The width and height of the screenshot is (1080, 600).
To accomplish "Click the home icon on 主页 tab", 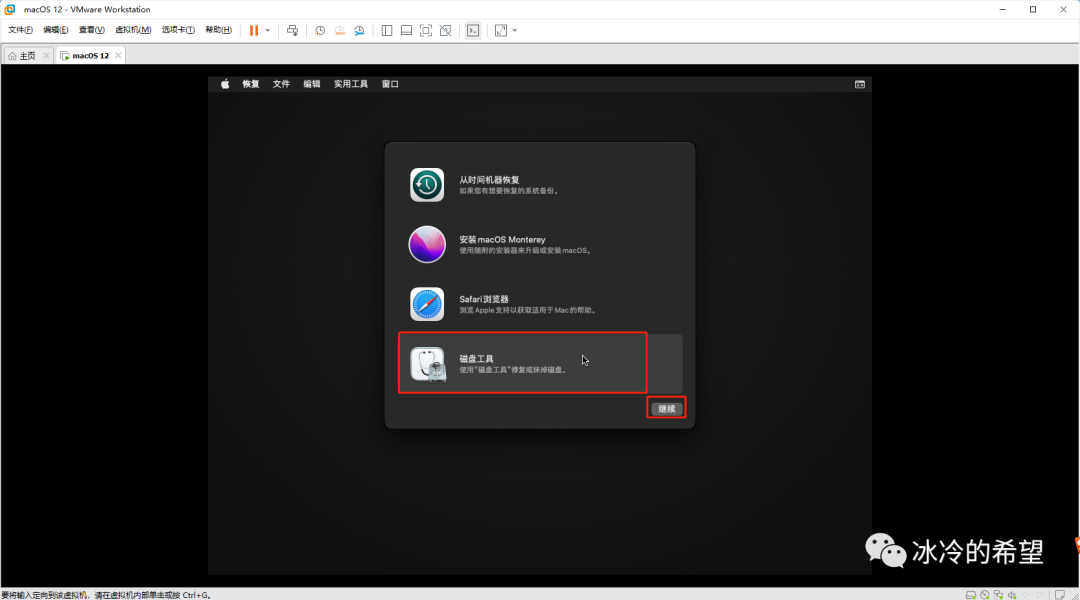I will pyautogui.click(x=12, y=56).
